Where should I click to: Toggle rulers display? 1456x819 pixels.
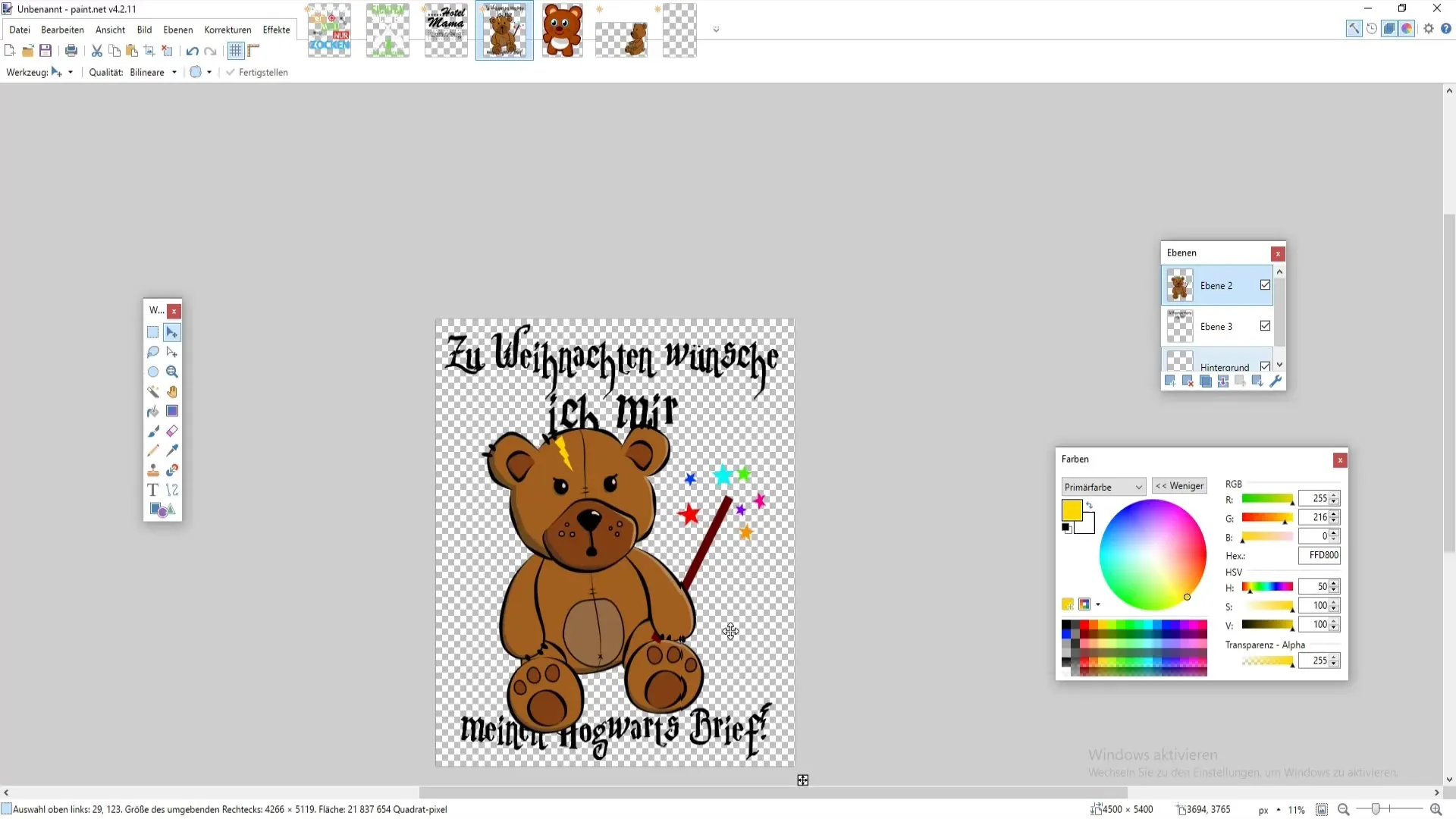(x=253, y=51)
